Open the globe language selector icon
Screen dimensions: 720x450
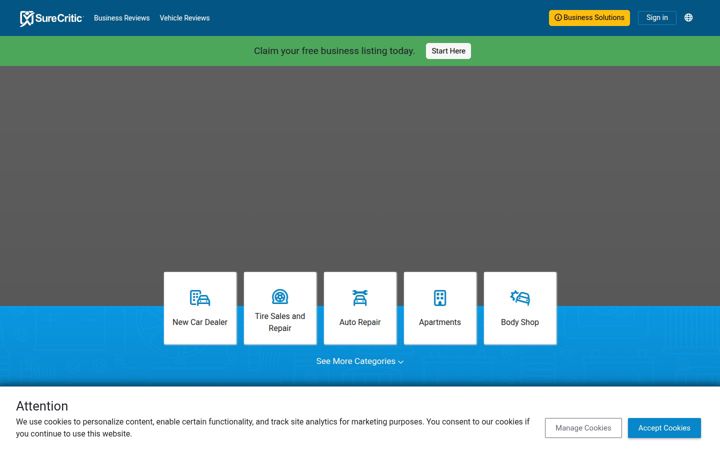click(x=688, y=17)
